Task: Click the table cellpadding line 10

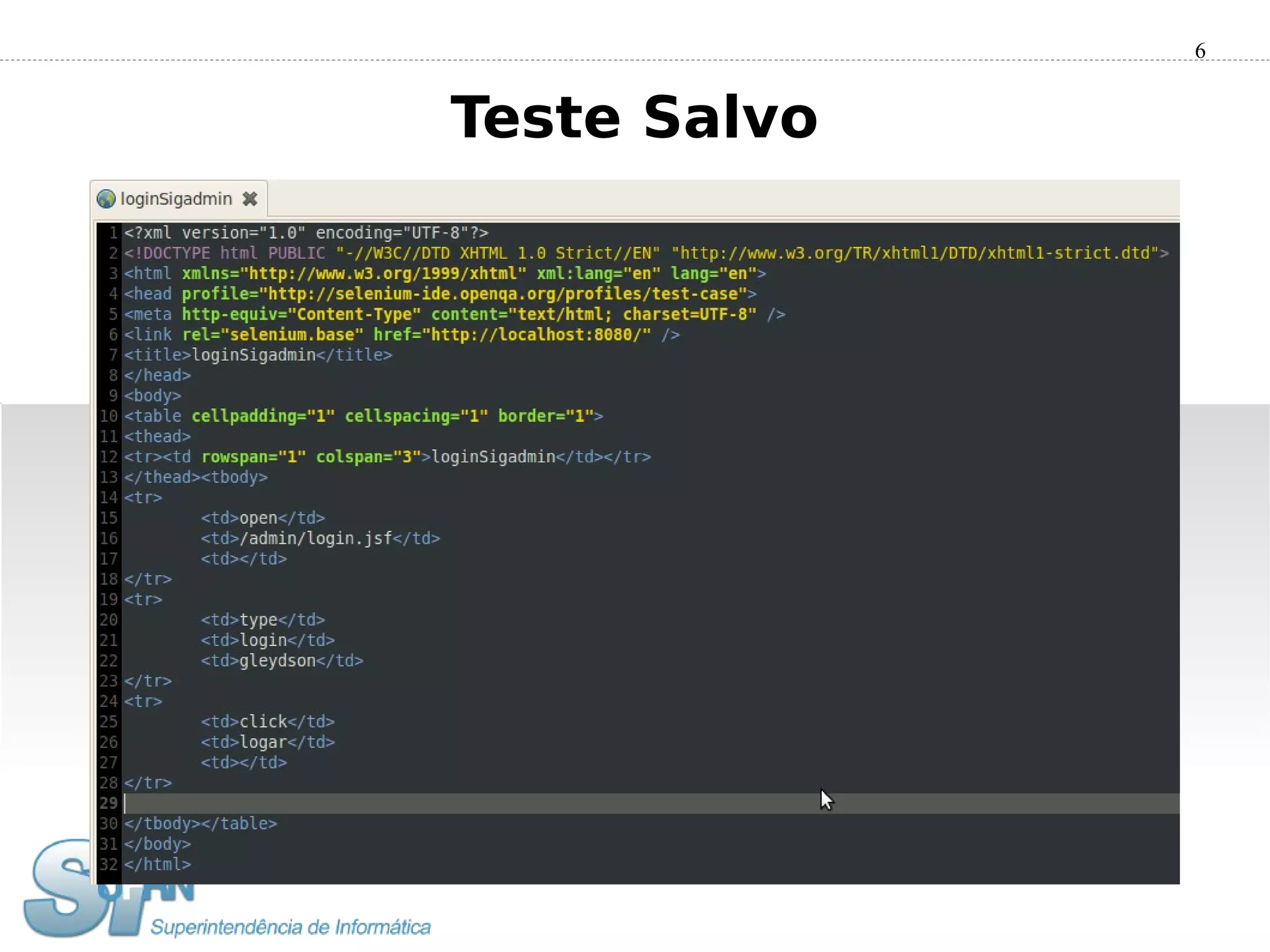Action: point(363,416)
